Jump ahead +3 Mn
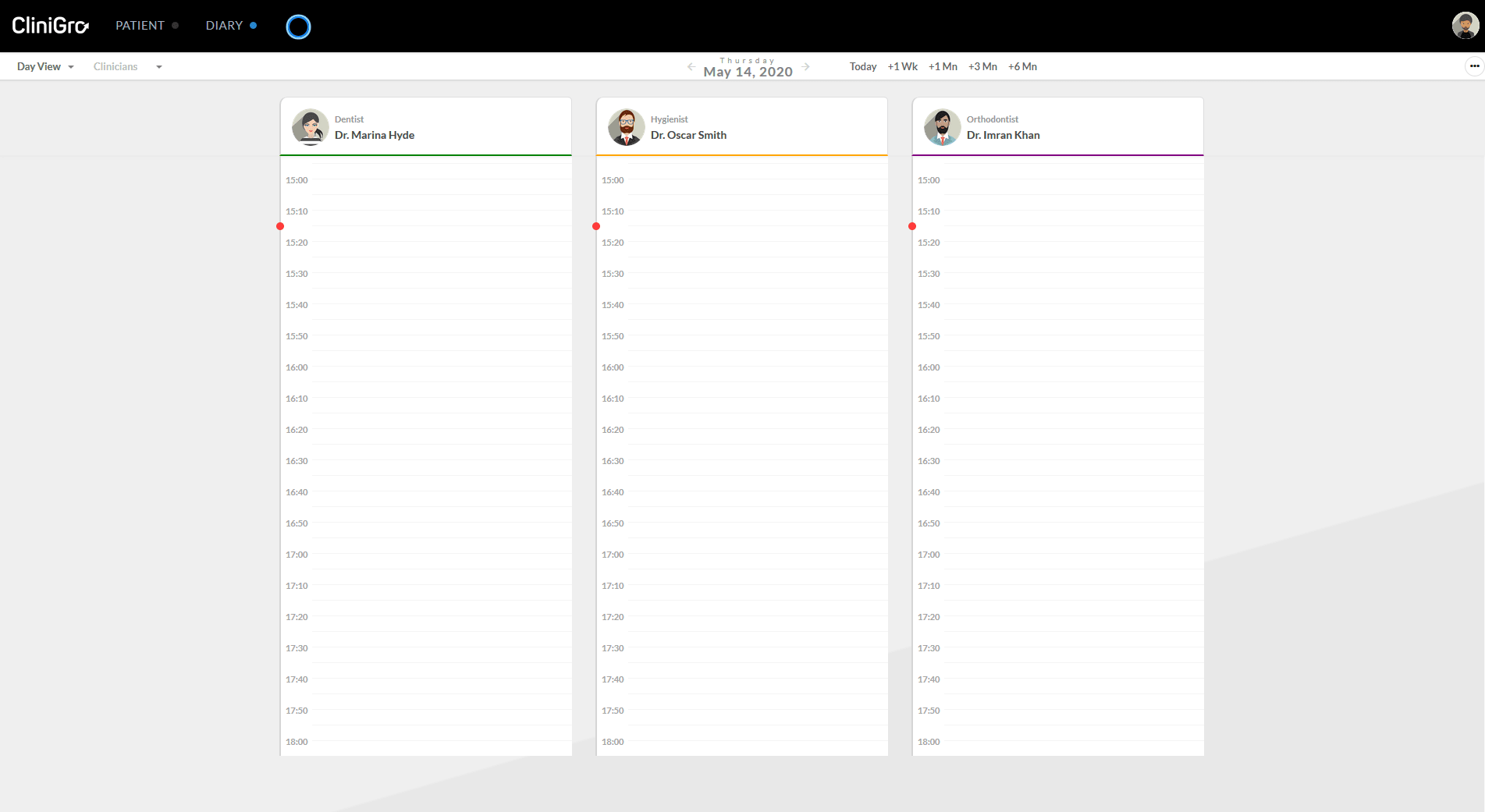 click(982, 66)
